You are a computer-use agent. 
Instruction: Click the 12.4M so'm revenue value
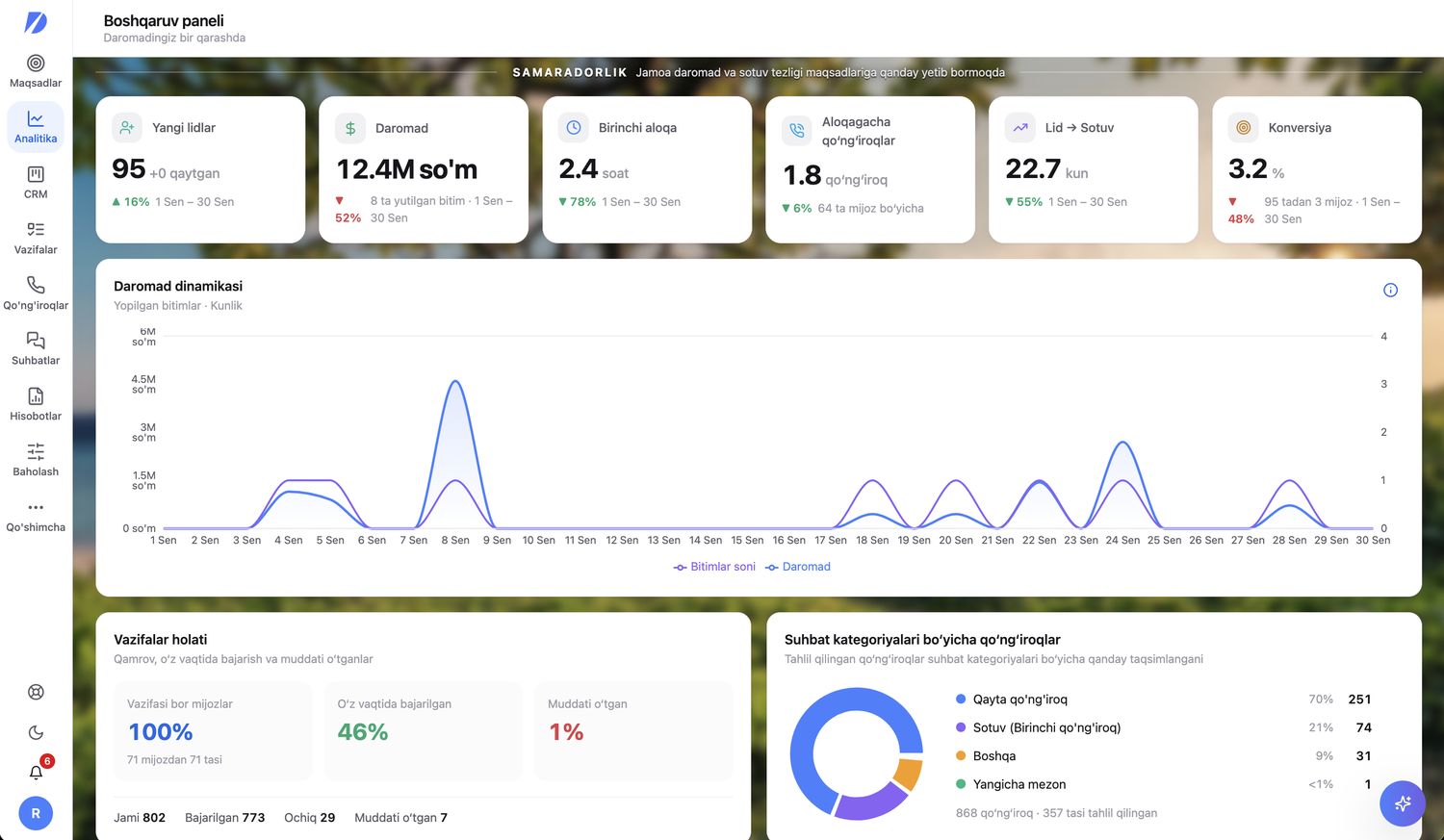[x=406, y=169]
